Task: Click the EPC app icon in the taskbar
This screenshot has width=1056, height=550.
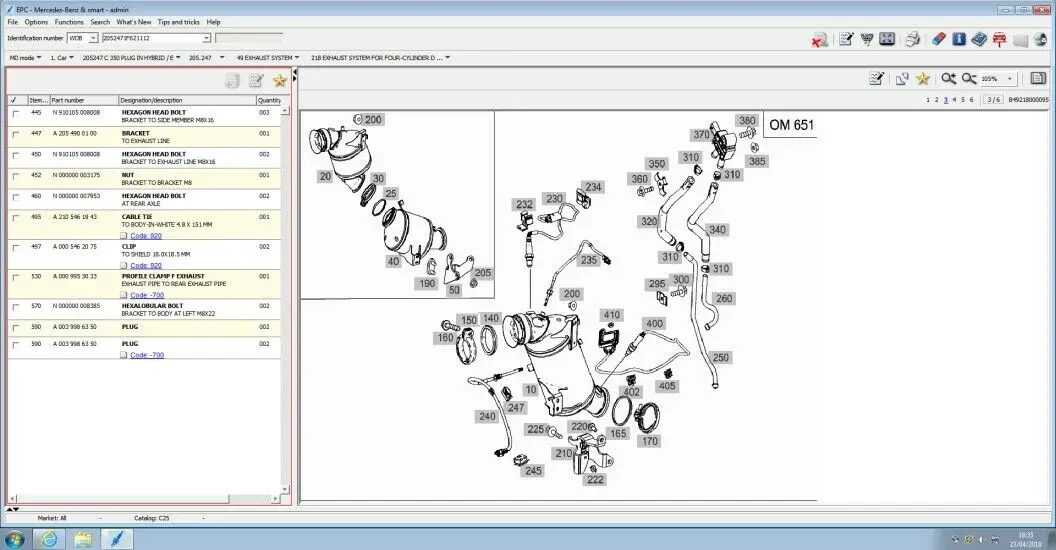Action: tap(116, 539)
